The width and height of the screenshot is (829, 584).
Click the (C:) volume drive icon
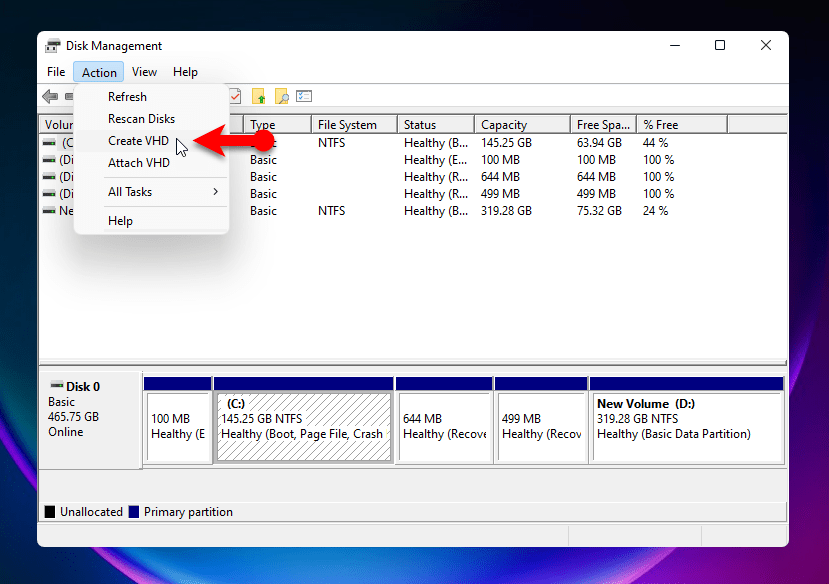pyautogui.click(x=48, y=143)
